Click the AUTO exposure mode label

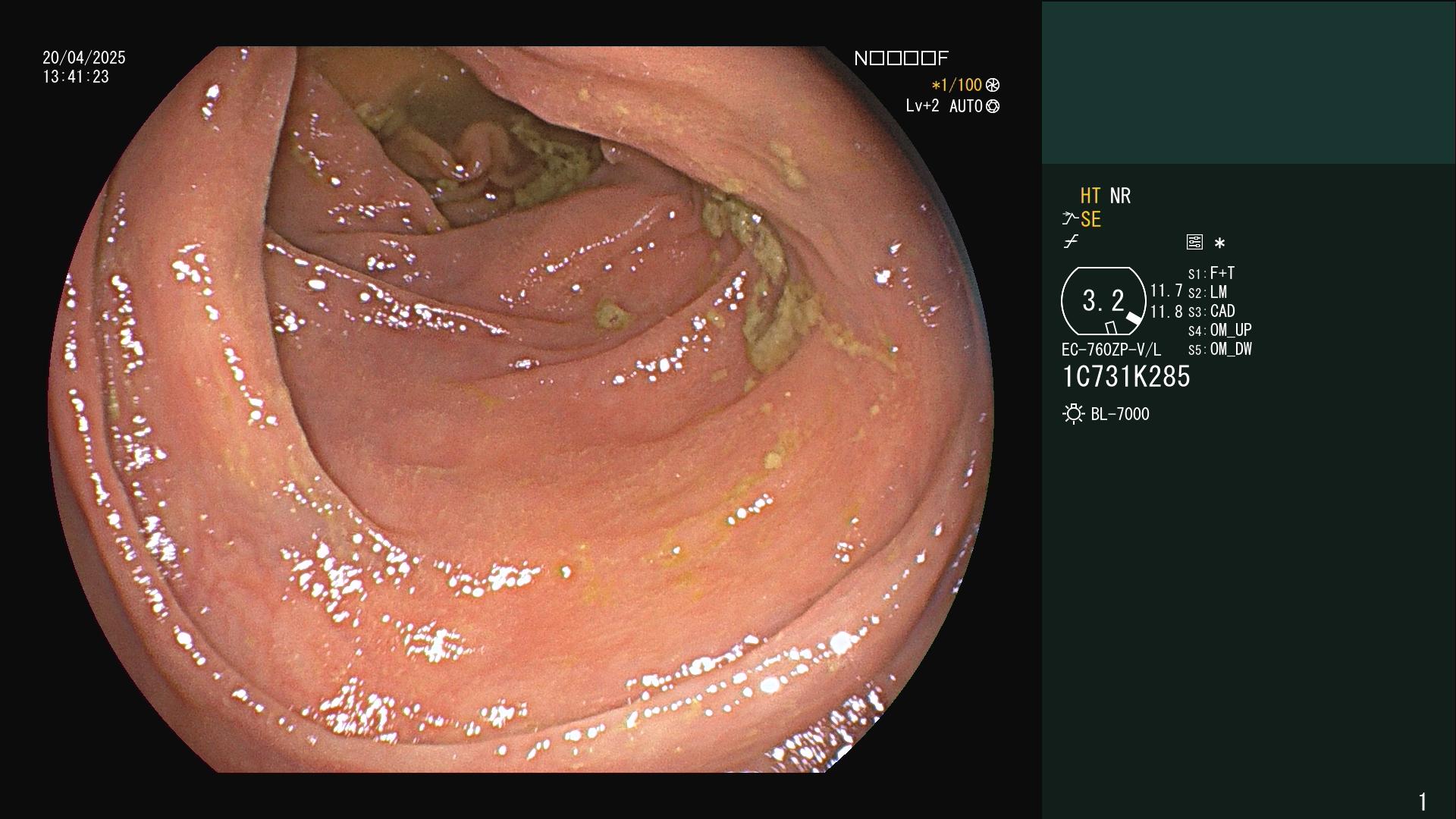click(x=965, y=106)
